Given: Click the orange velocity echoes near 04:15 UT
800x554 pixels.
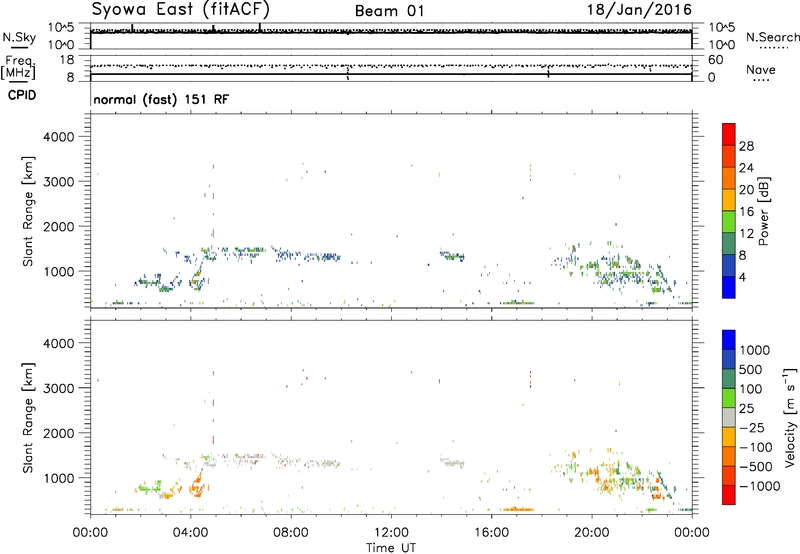Looking at the screenshot, I should point(197,485).
